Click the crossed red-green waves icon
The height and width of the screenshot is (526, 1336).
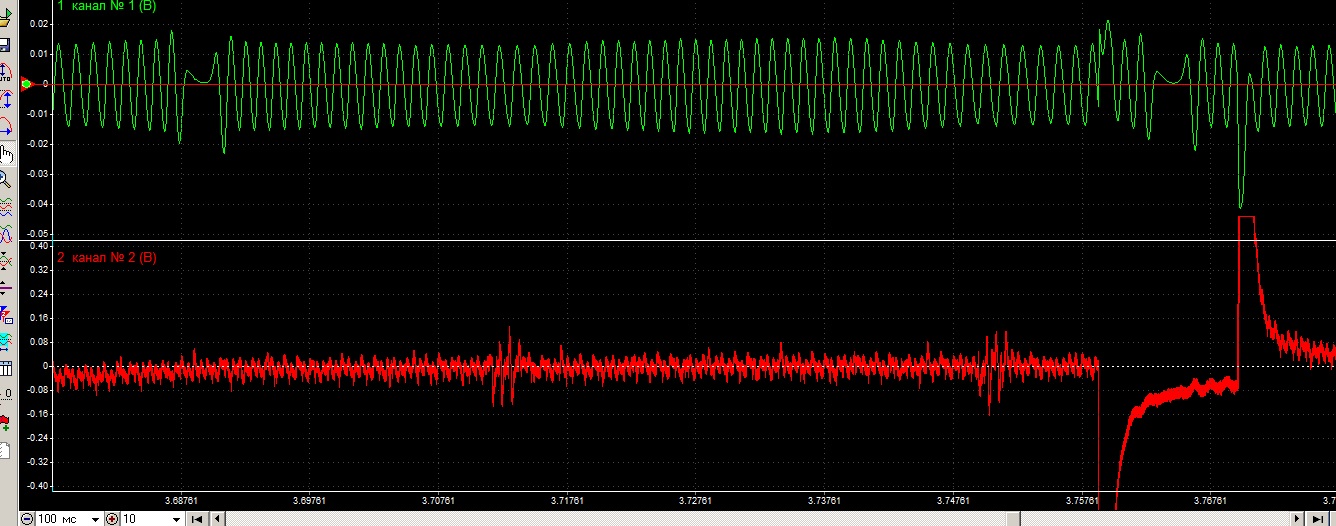(6, 262)
